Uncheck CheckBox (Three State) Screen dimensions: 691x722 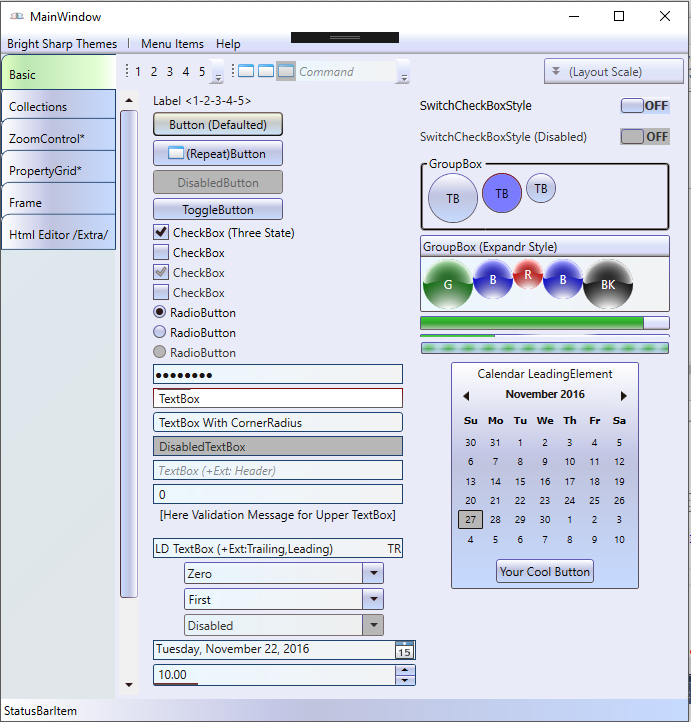click(160, 233)
